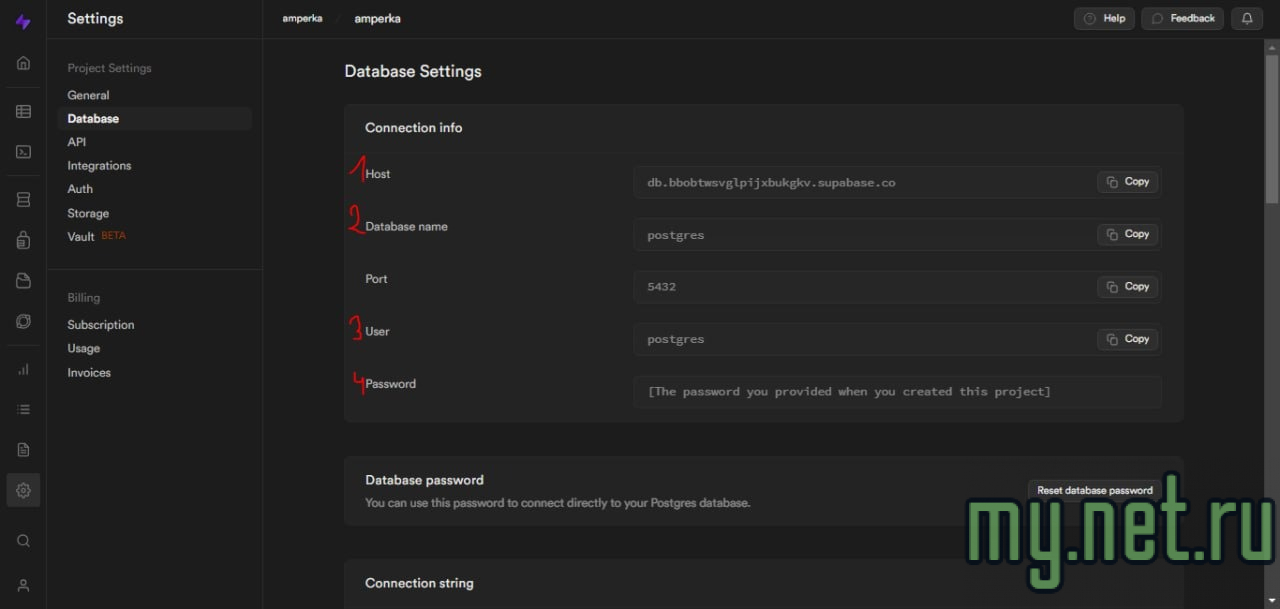Open the SQL Editor terminal icon
1280x609 pixels.
click(x=23, y=152)
